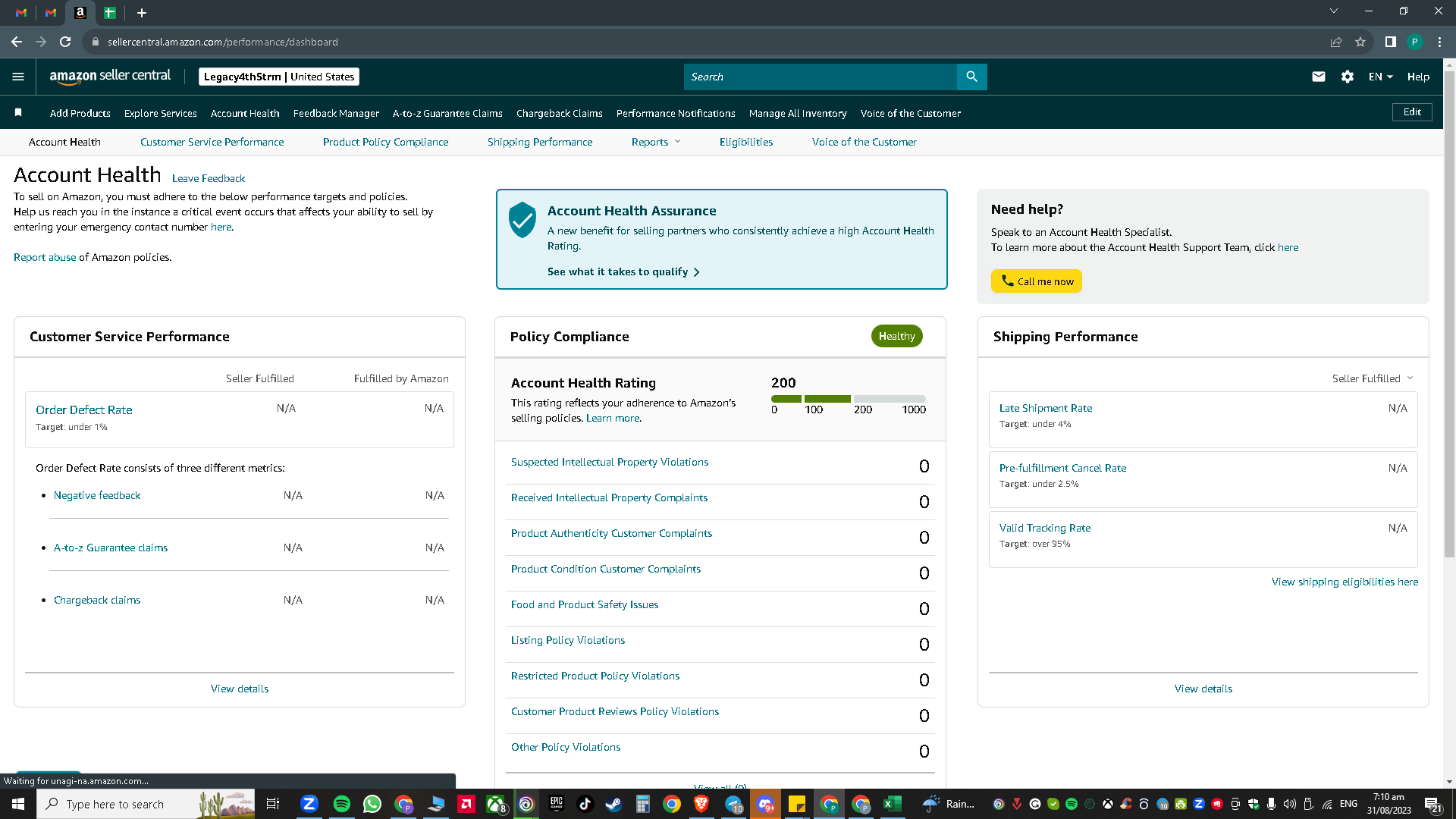Open Chrome's three-dot menu

[x=1439, y=42]
